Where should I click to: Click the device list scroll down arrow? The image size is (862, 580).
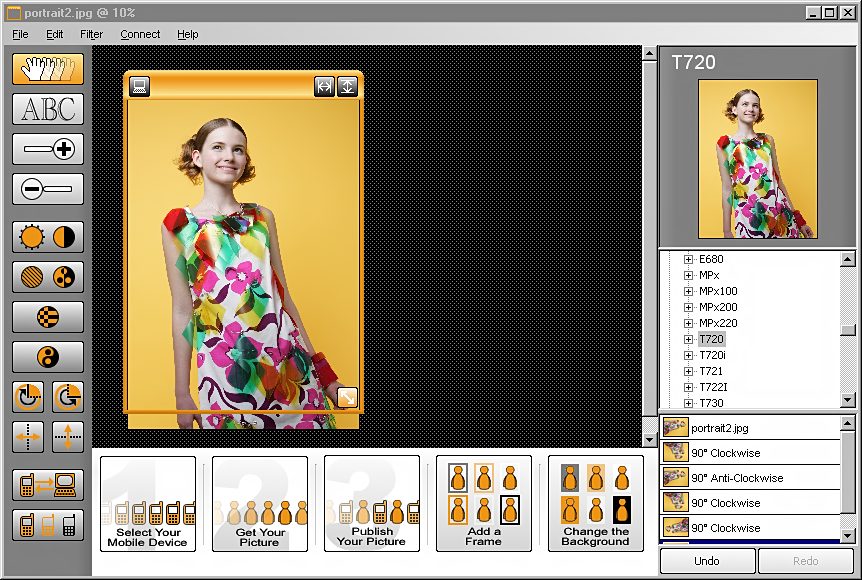tap(848, 400)
